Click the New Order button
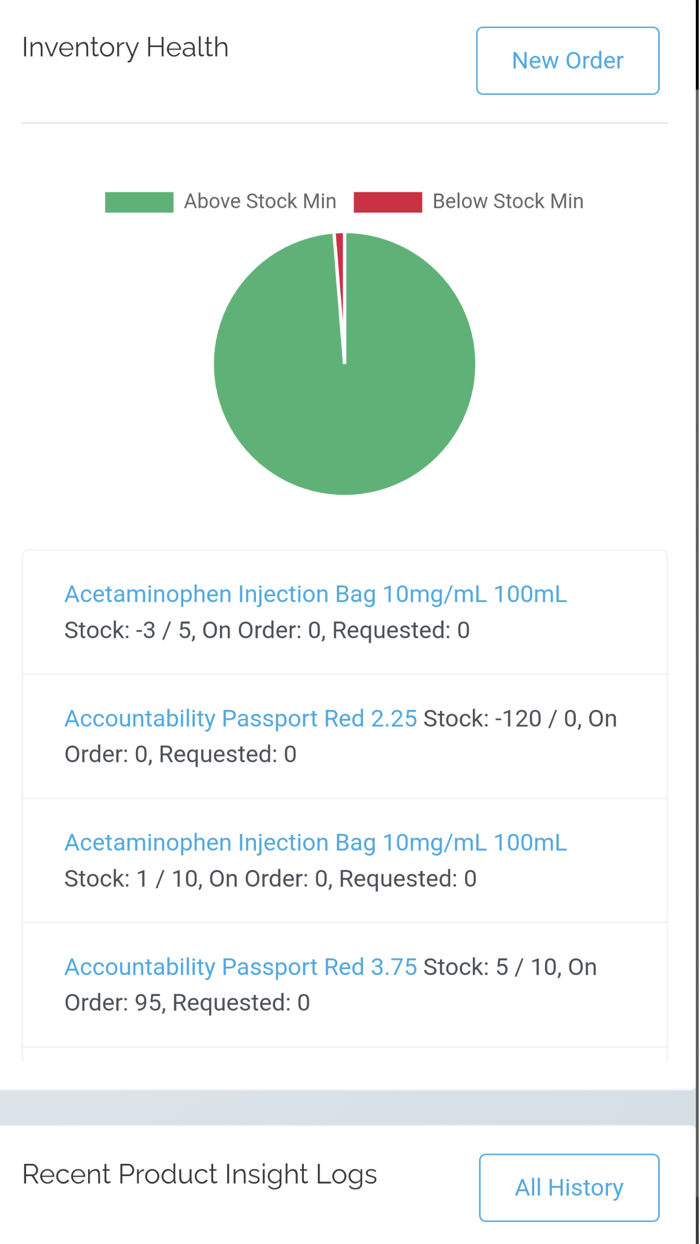Viewport: 700px width, 1244px height. point(567,61)
